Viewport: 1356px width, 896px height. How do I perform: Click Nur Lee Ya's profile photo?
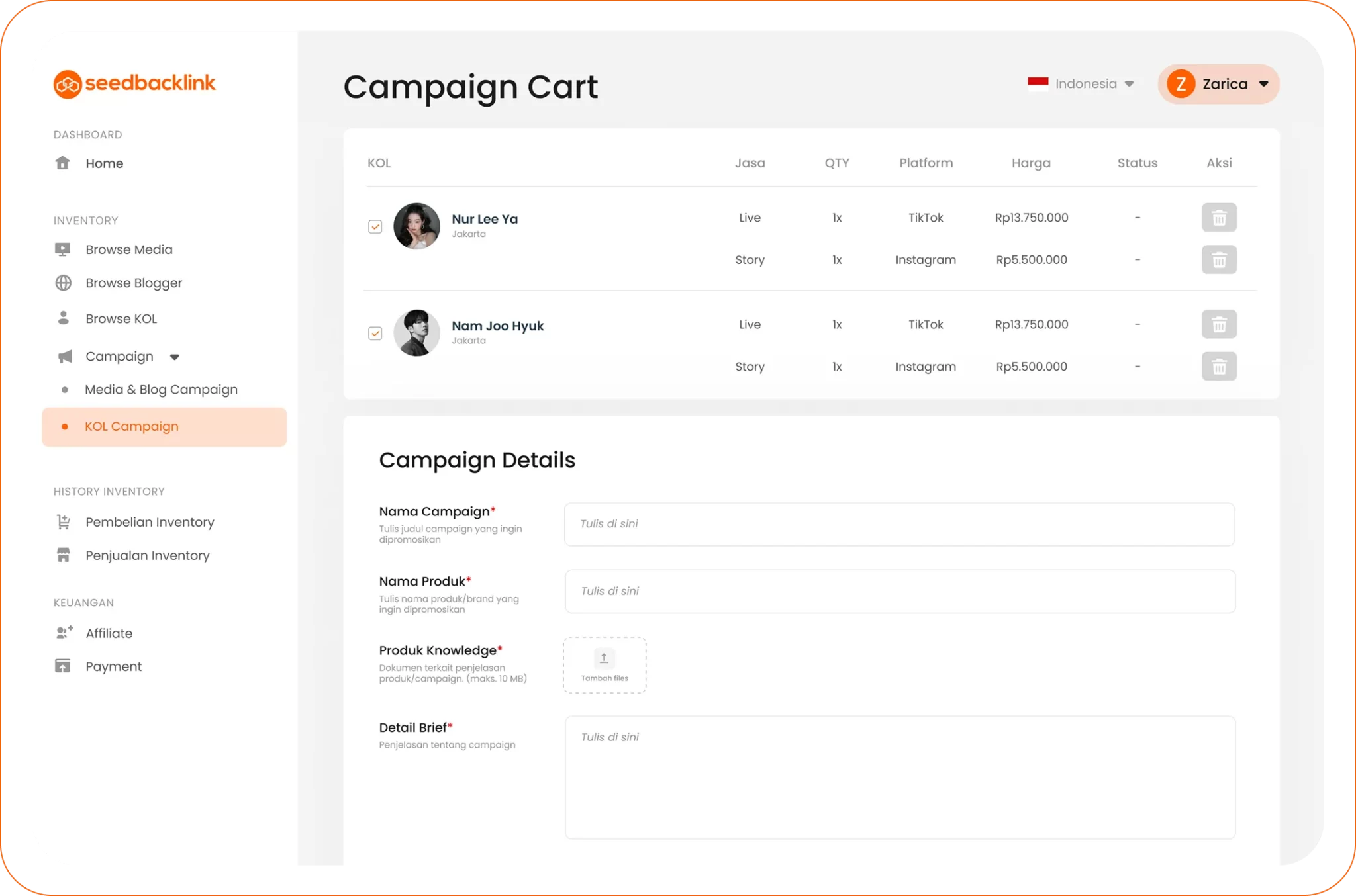click(x=416, y=226)
